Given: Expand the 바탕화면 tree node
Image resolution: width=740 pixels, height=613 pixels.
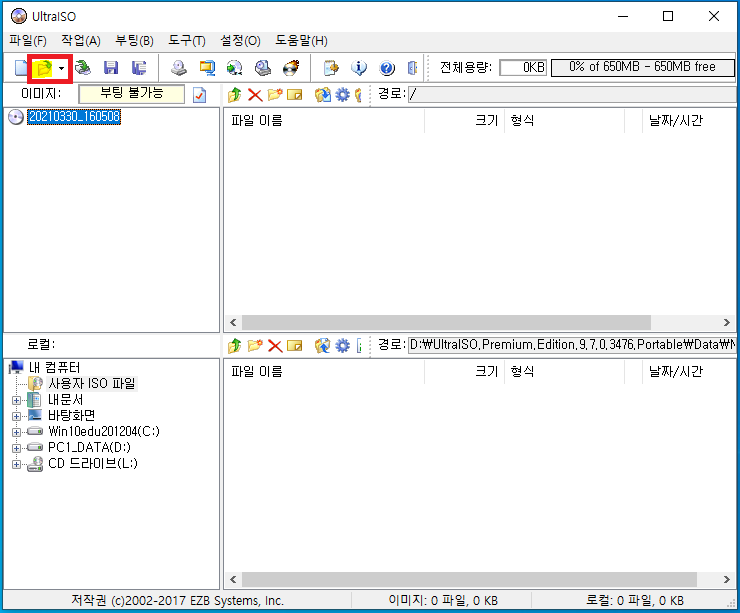Looking at the screenshot, I should [x=16, y=417].
